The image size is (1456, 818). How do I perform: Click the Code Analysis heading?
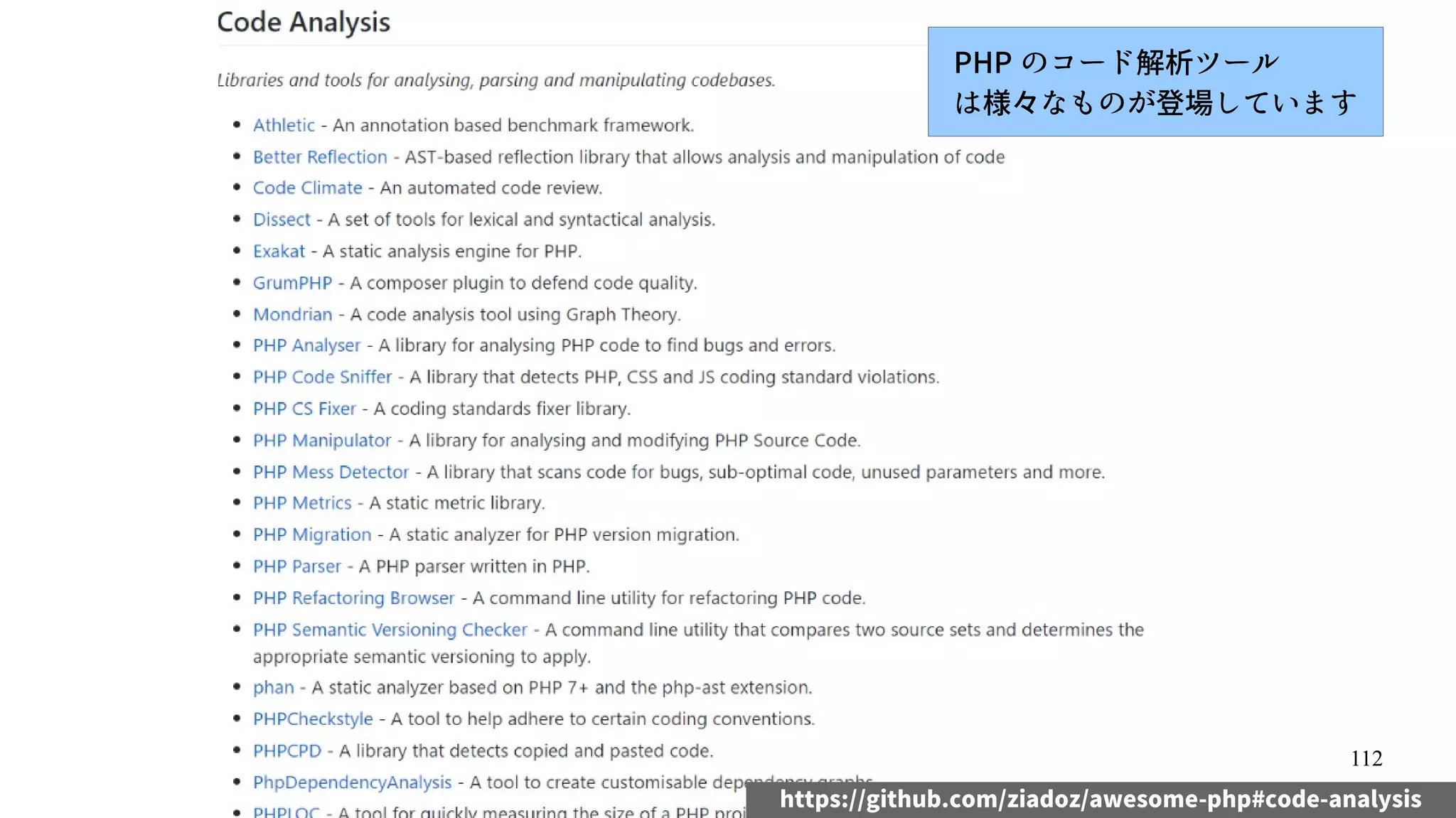tap(304, 22)
